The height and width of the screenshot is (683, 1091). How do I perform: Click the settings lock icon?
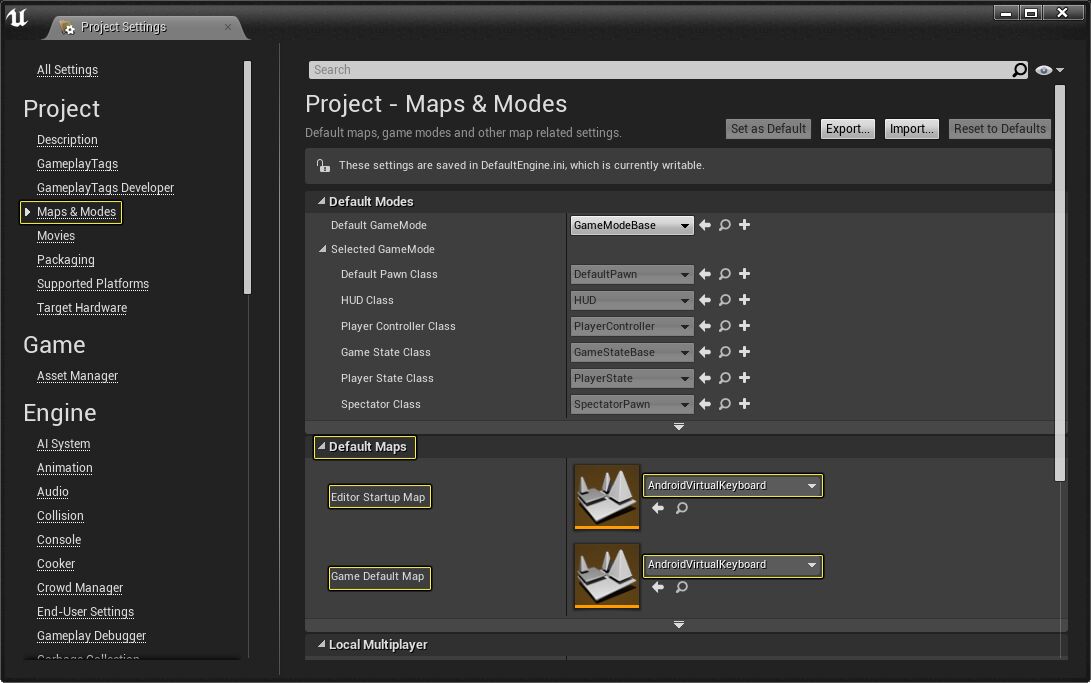[322, 166]
